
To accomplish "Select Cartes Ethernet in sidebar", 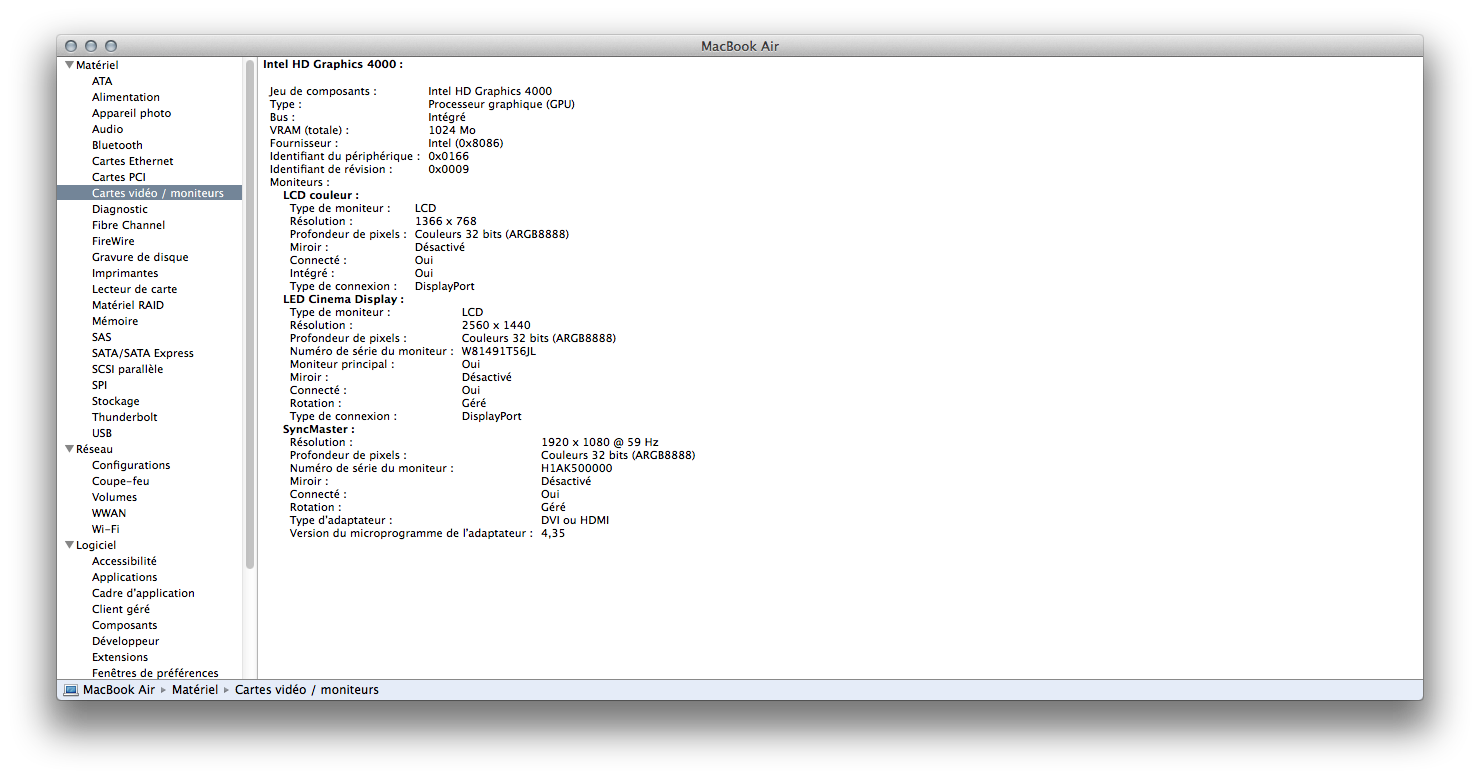I will point(133,161).
